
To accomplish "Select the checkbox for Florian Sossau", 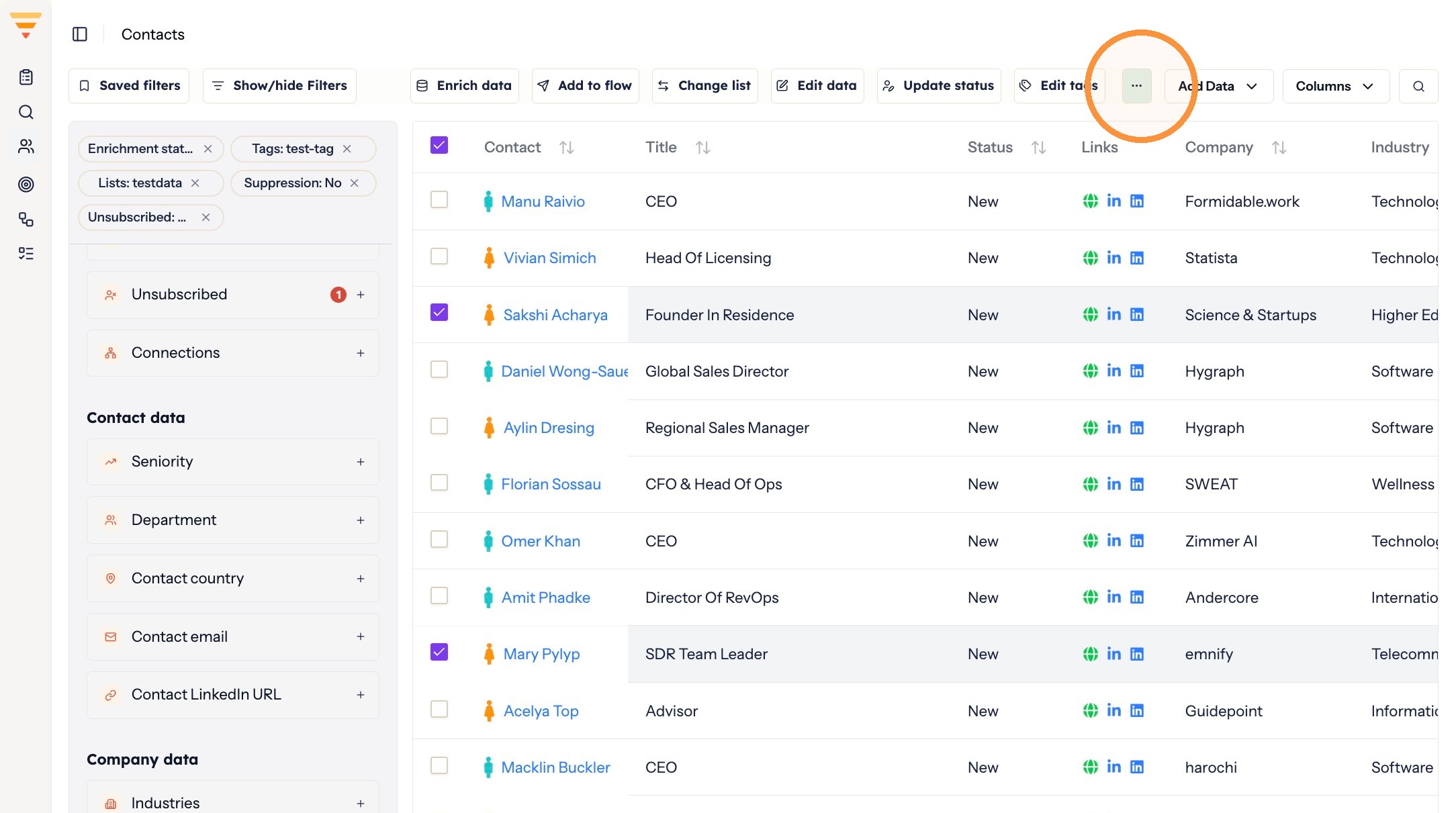I will click(x=439, y=483).
